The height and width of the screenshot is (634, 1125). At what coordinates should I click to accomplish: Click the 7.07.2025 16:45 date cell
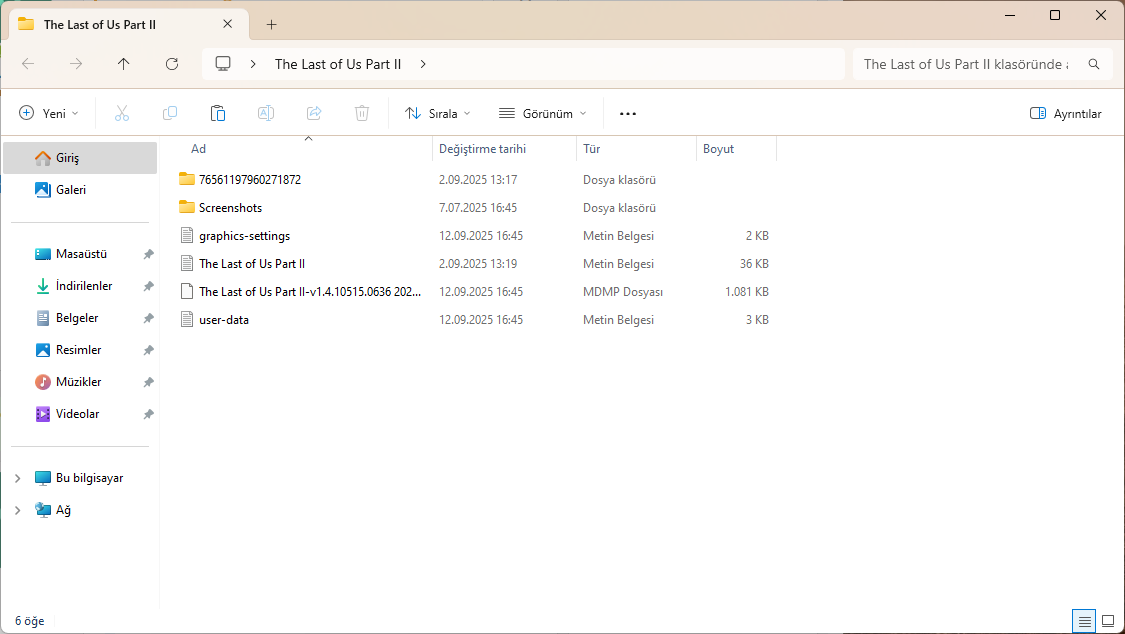click(x=478, y=207)
